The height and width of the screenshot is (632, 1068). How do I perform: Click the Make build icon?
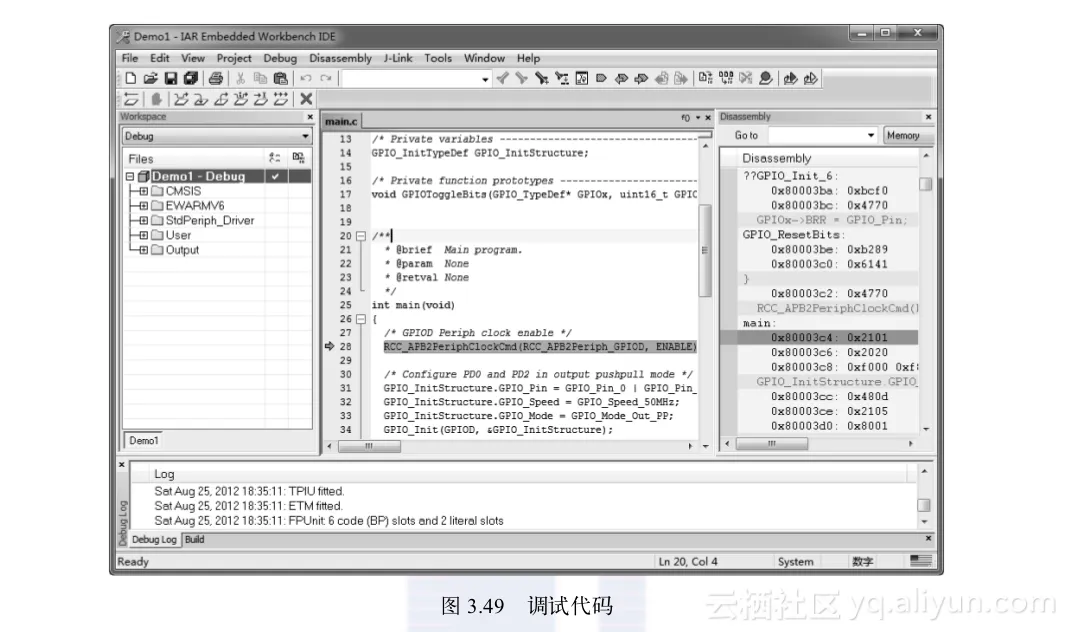click(x=726, y=79)
